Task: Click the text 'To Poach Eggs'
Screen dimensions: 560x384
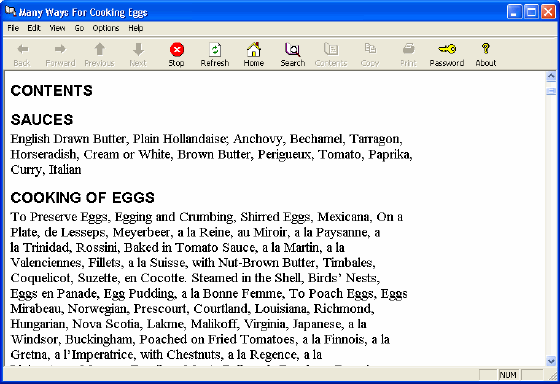Action: (331, 294)
